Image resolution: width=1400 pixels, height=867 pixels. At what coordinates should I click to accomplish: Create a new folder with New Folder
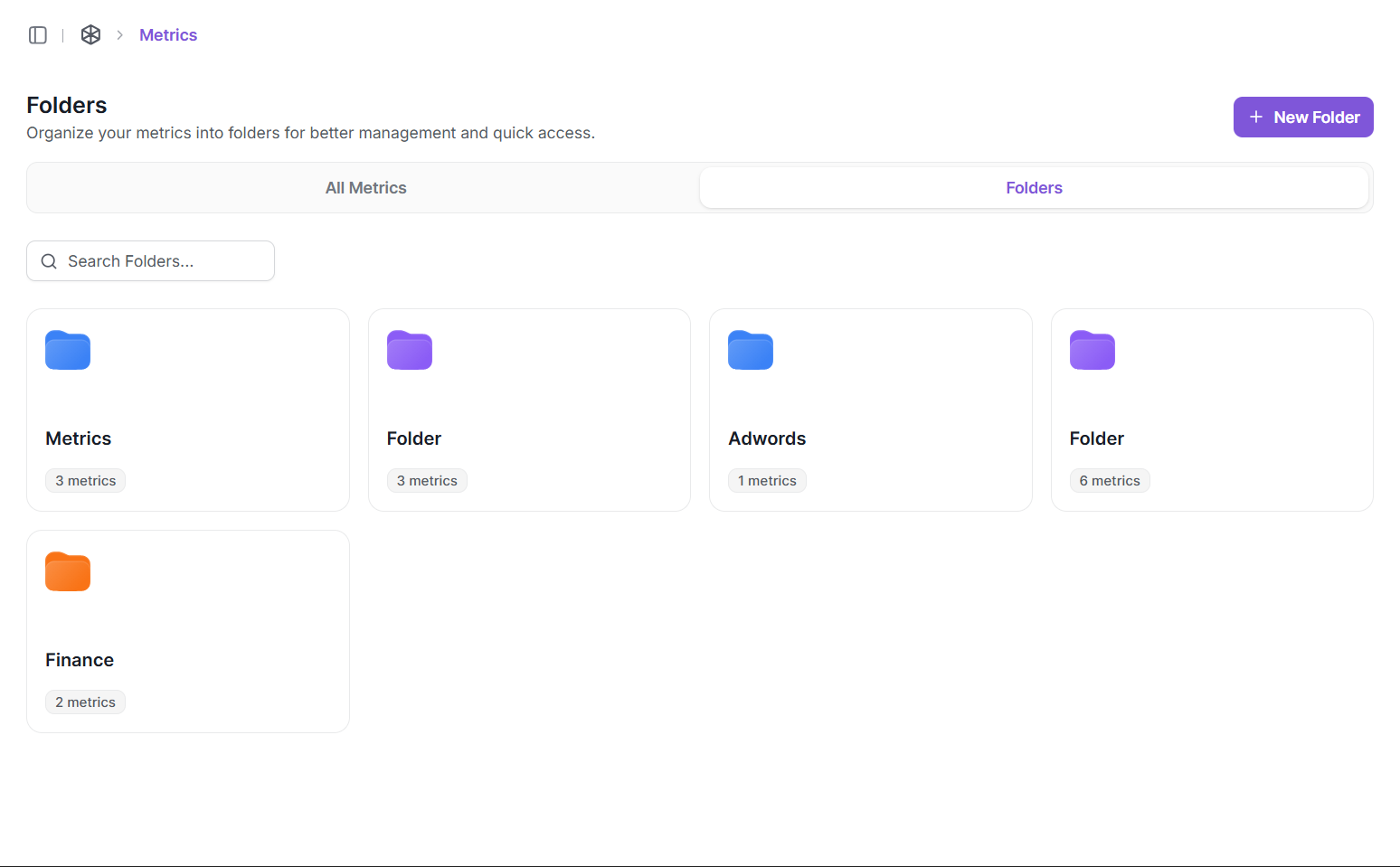click(1303, 118)
